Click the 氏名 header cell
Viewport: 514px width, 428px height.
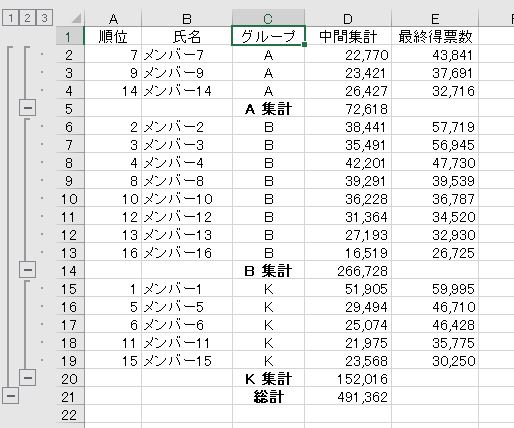point(187,36)
